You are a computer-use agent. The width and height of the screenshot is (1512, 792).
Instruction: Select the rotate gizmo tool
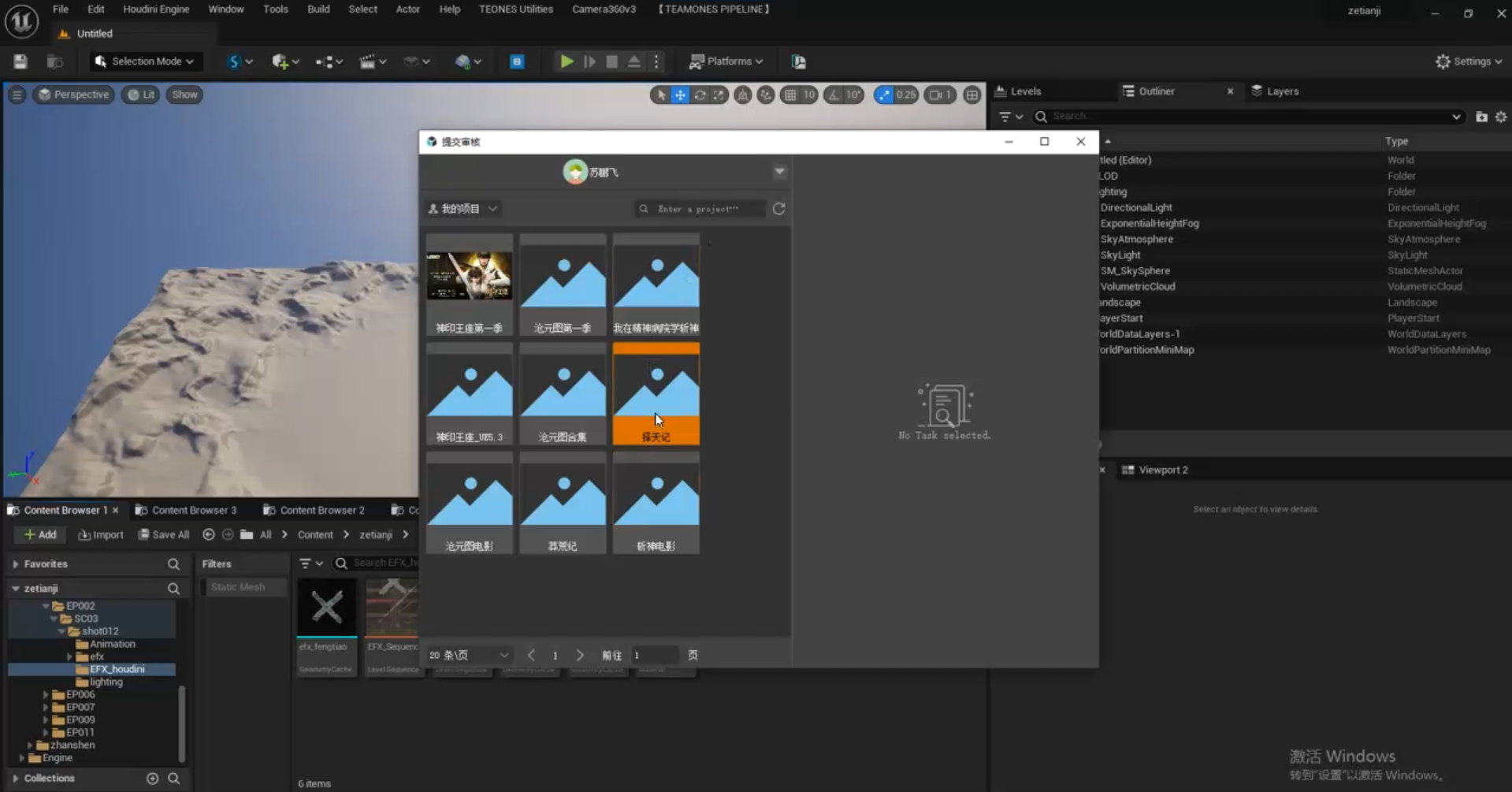click(700, 95)
